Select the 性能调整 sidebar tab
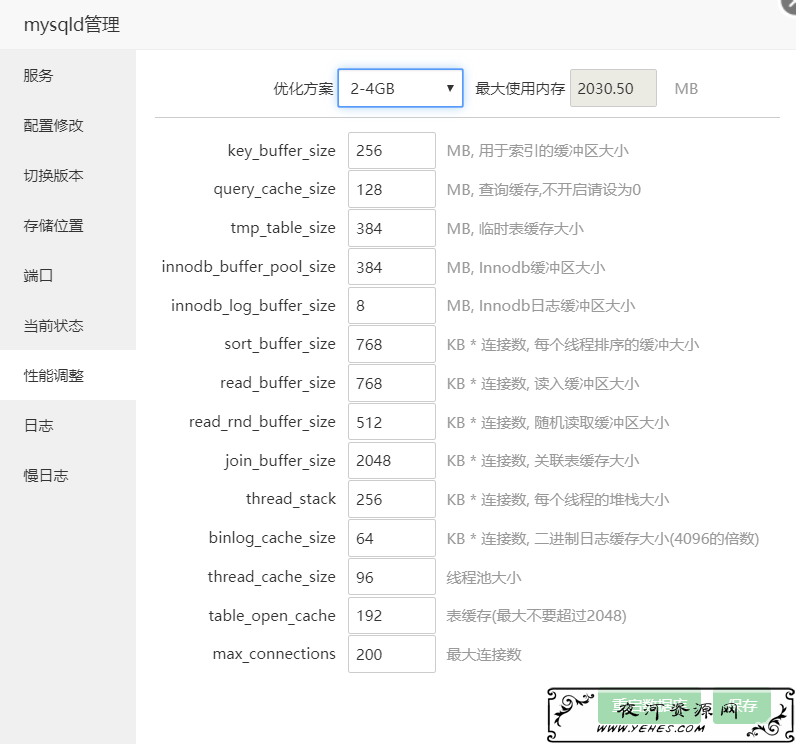 [68, 376]
